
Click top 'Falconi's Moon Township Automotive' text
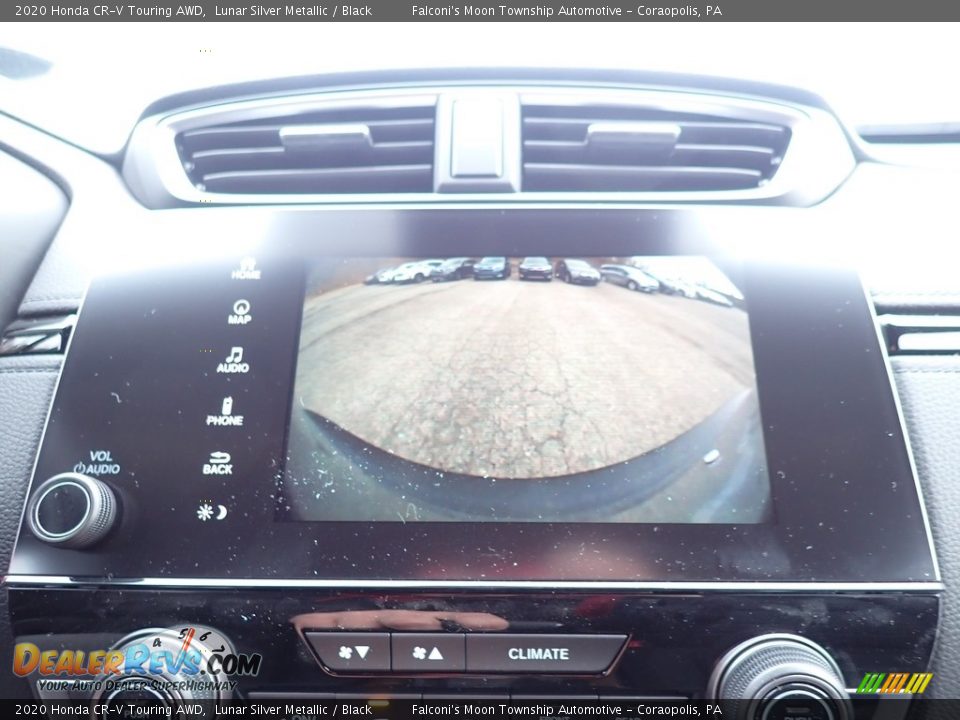[517, 11]
